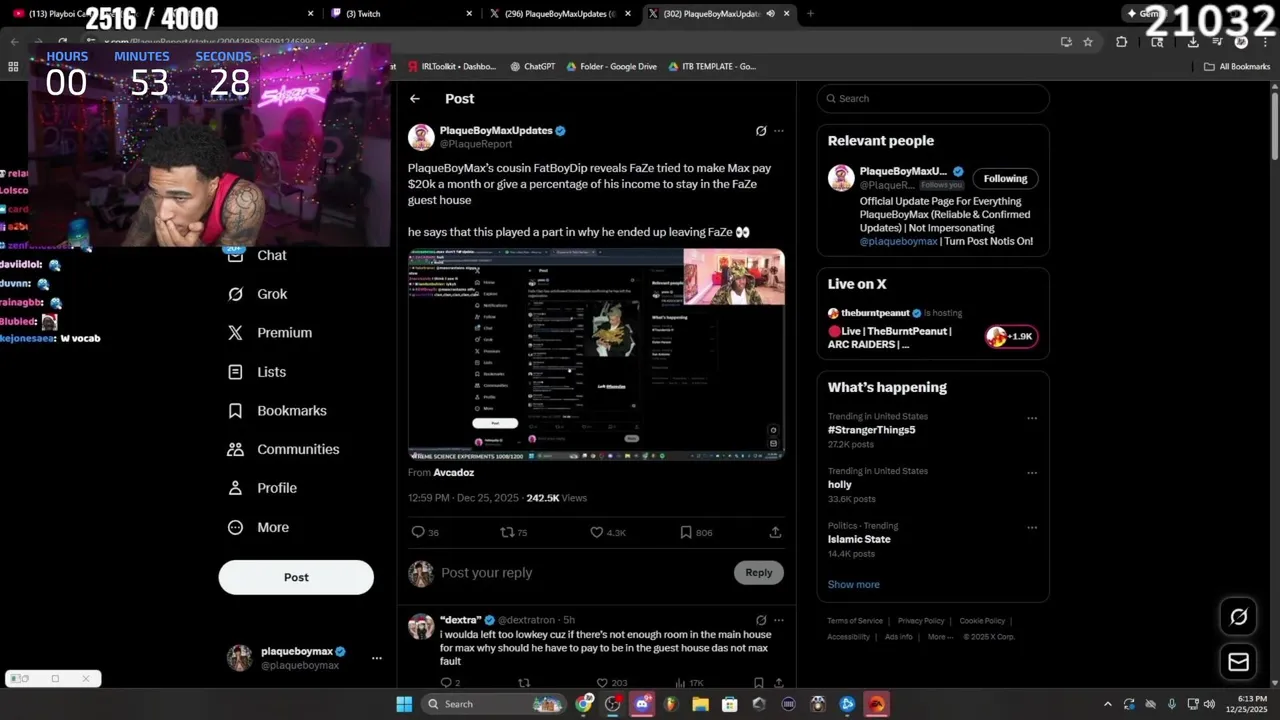Open three-dot menu on dextra's reply
Viewport: 1280px width, 720px height.
point(779,620)
